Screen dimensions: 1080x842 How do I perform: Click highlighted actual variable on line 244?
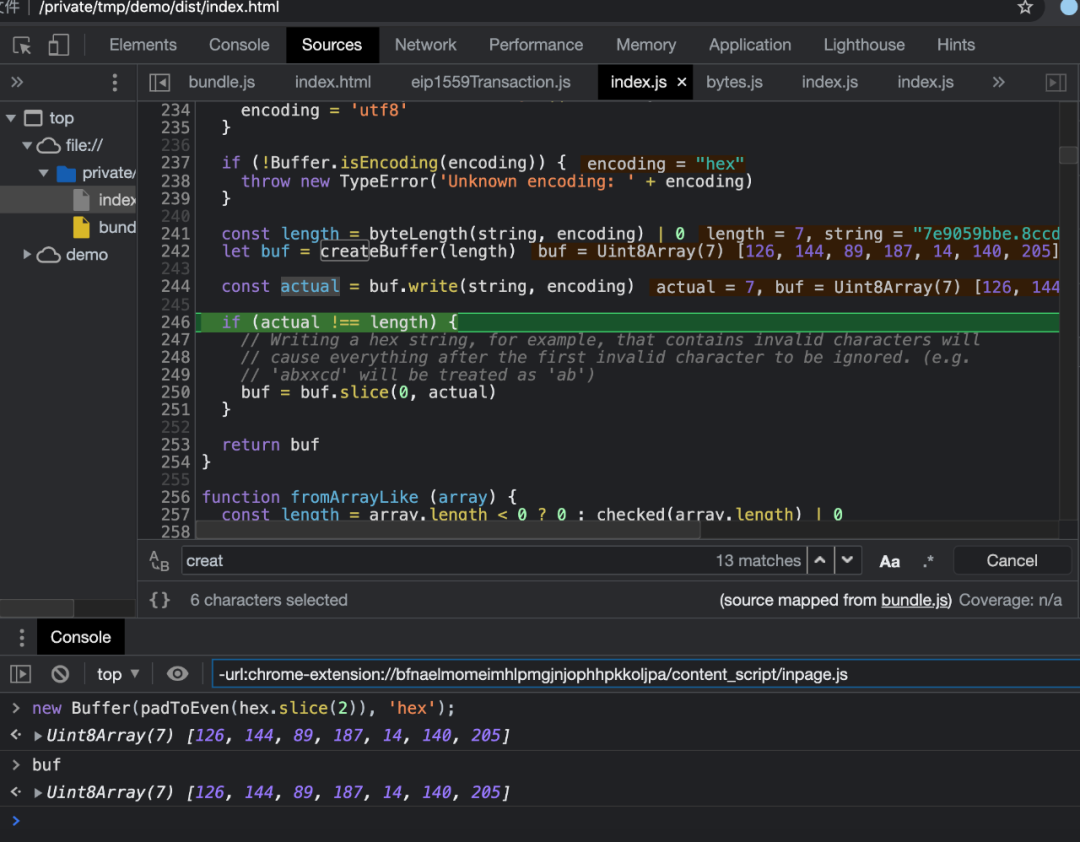(310, 287)
